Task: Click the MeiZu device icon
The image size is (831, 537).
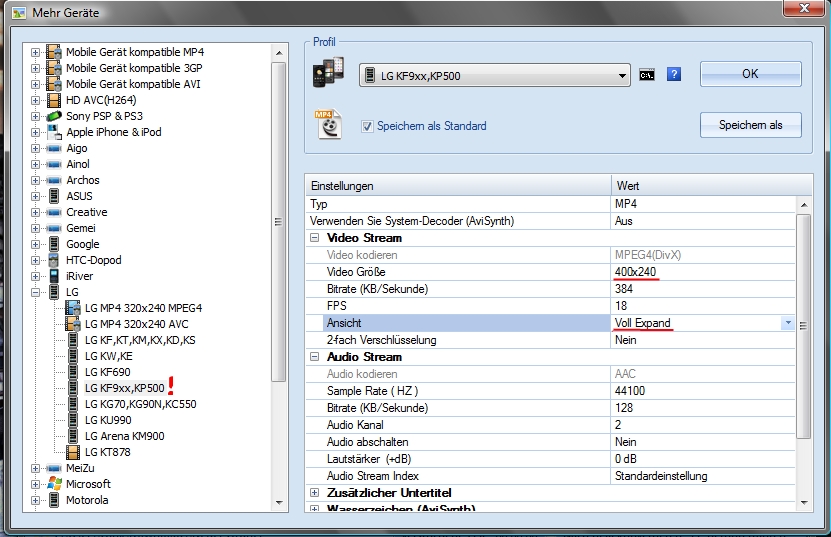Action: click(54, 468)
